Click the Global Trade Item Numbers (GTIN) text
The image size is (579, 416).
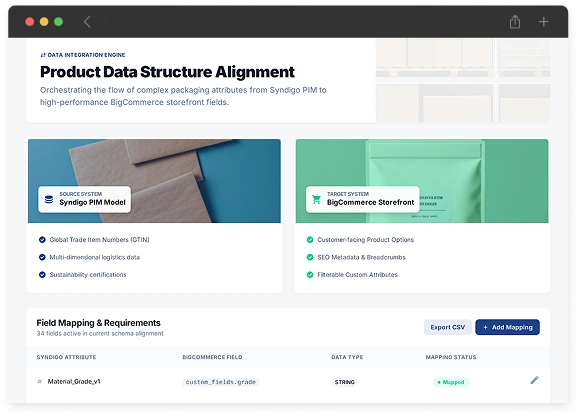coord(99,240)
